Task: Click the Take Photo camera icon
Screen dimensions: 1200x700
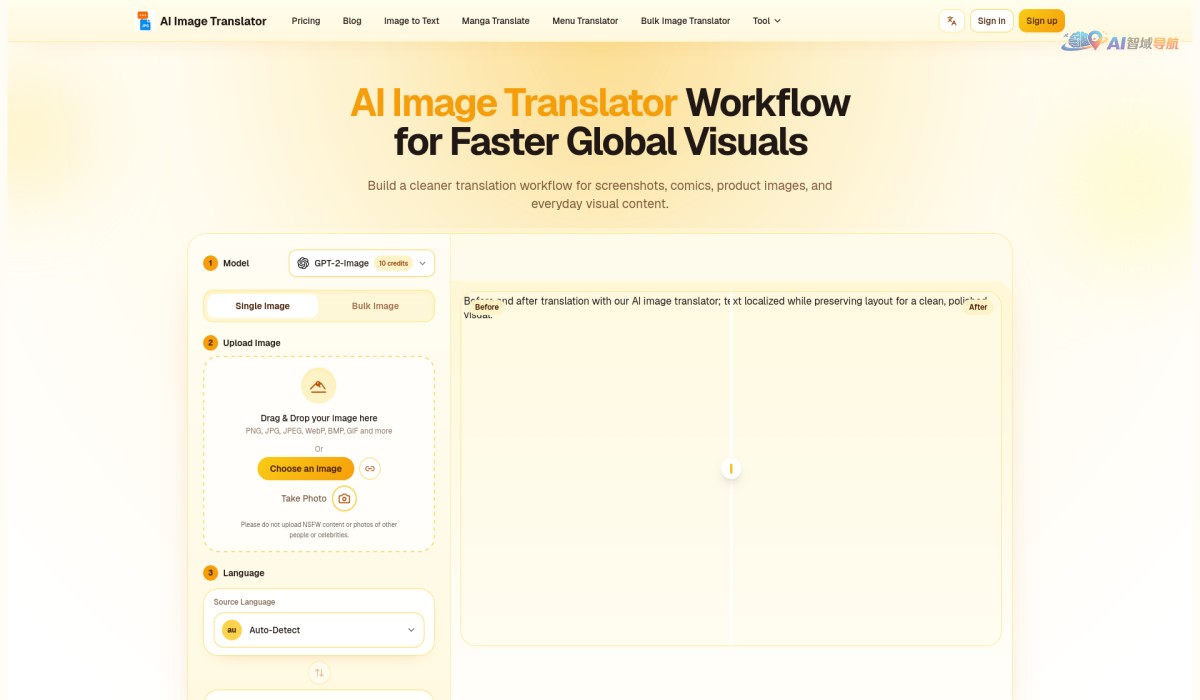Action: (x=344, y=498)
